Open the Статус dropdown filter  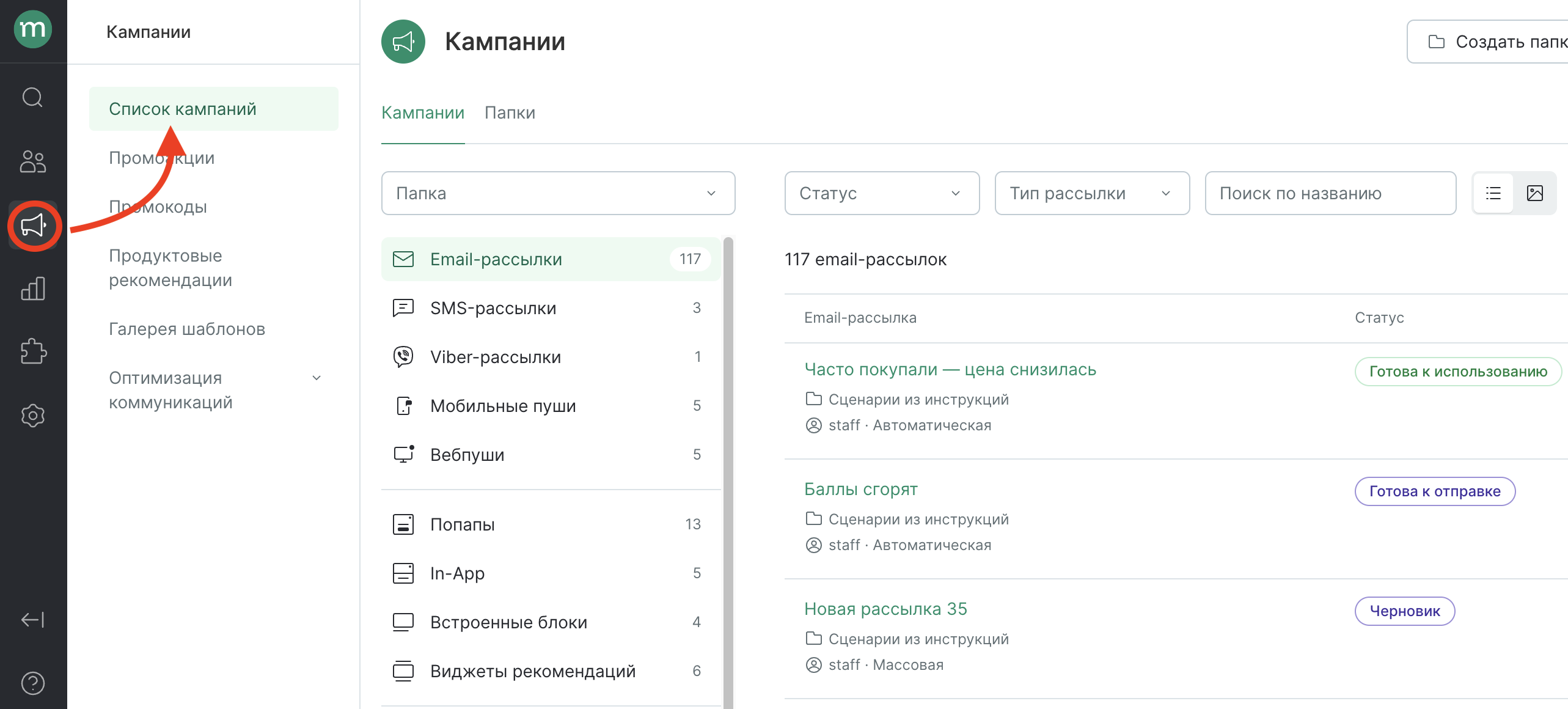click(x=882, y=193)
